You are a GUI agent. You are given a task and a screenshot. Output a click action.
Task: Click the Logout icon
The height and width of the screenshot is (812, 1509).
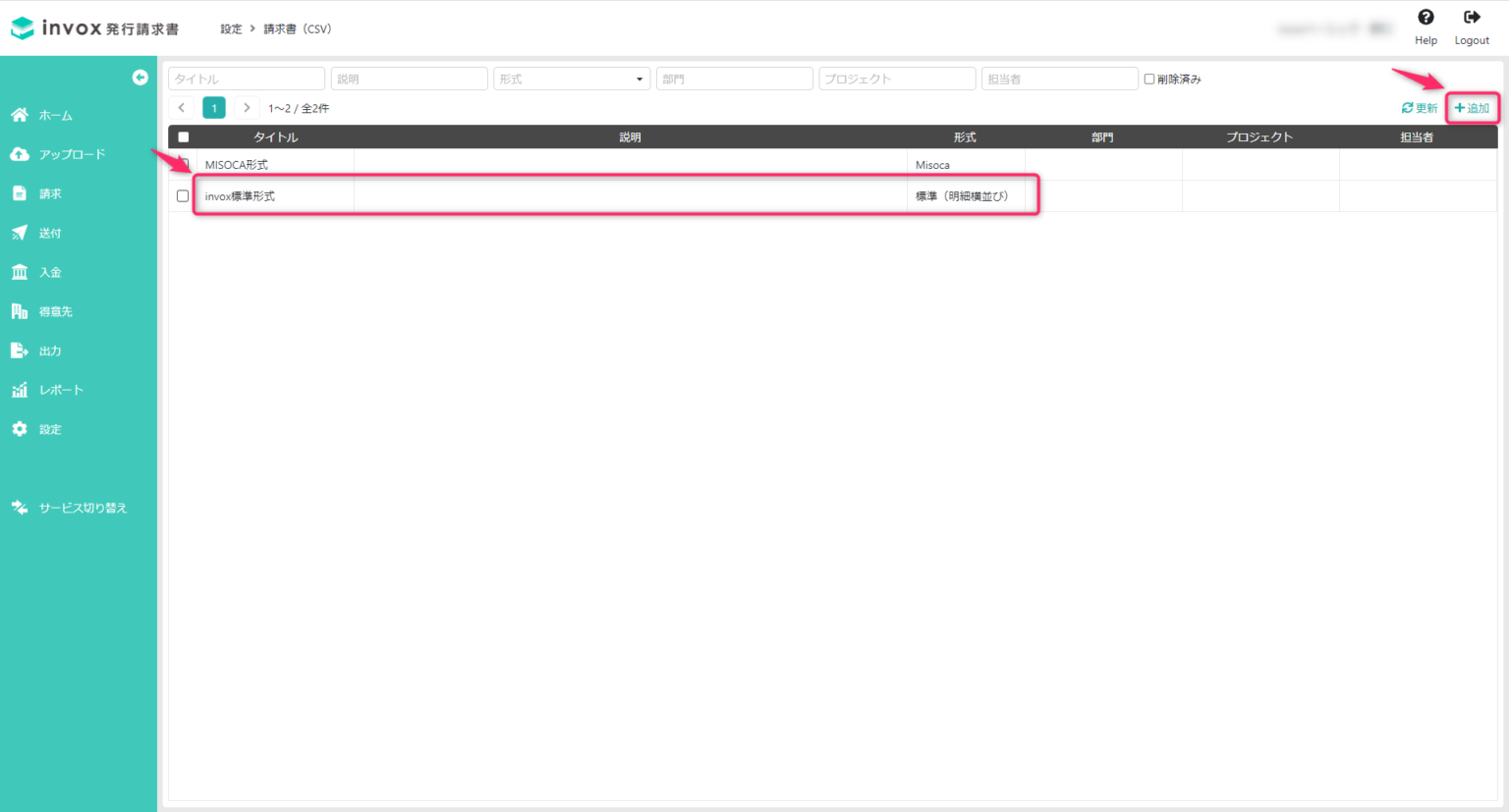tap(1471, 18)
